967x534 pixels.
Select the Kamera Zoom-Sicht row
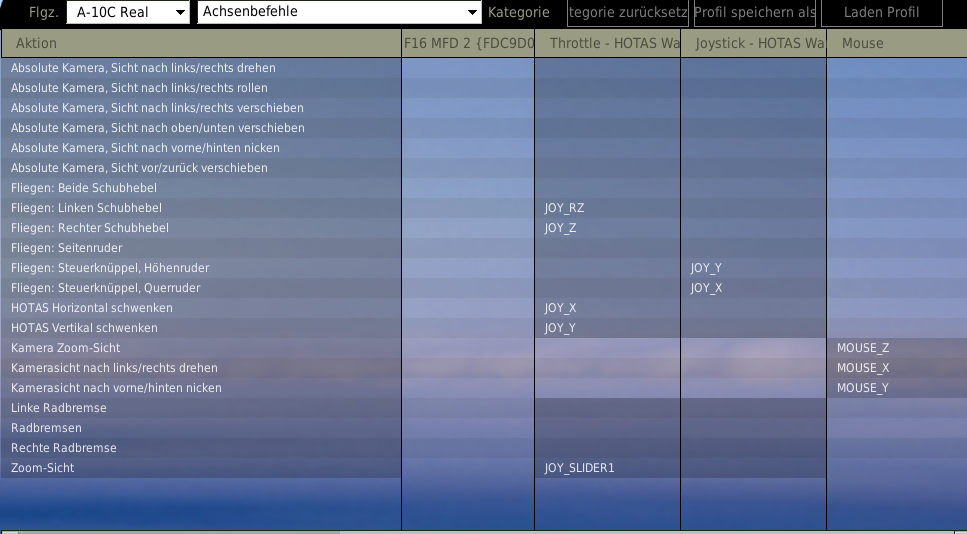click(201, 348)
